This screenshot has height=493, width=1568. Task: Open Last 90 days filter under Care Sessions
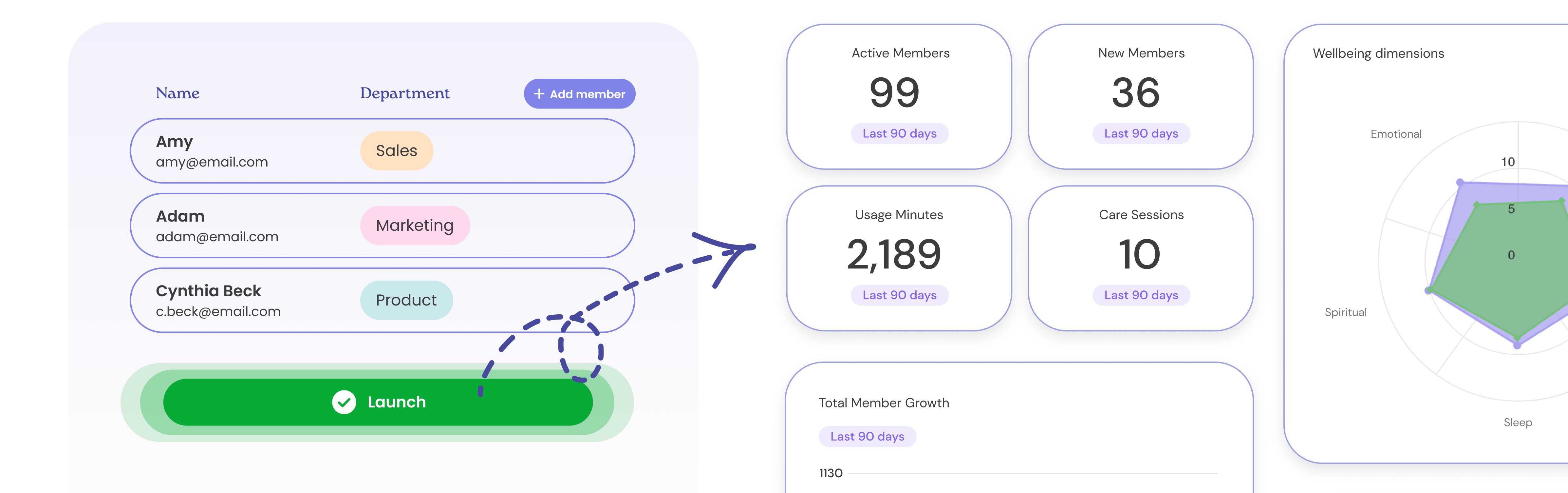[x=1141, y=295]
